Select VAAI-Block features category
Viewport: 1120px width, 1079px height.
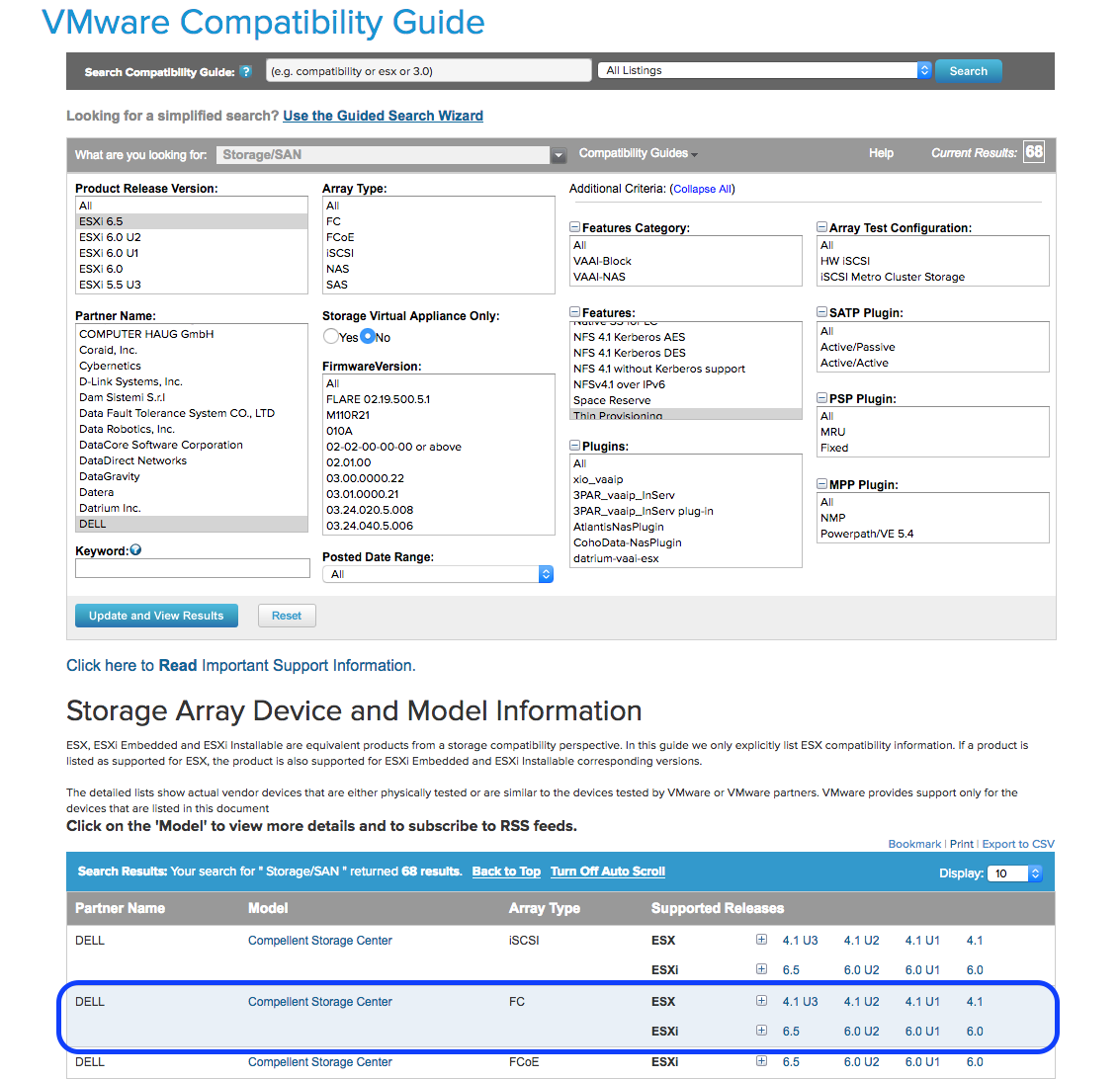(686, 261)
